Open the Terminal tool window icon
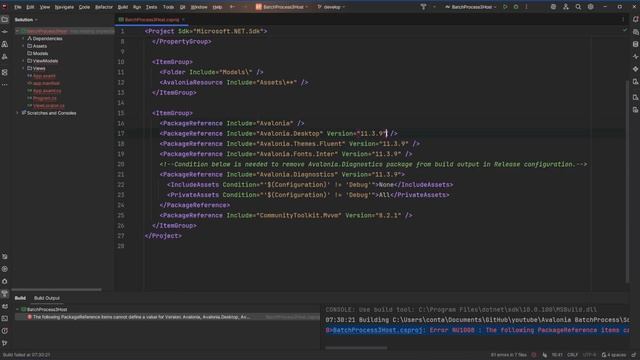This screenshot has width=640, height=360. click(5, 318)
